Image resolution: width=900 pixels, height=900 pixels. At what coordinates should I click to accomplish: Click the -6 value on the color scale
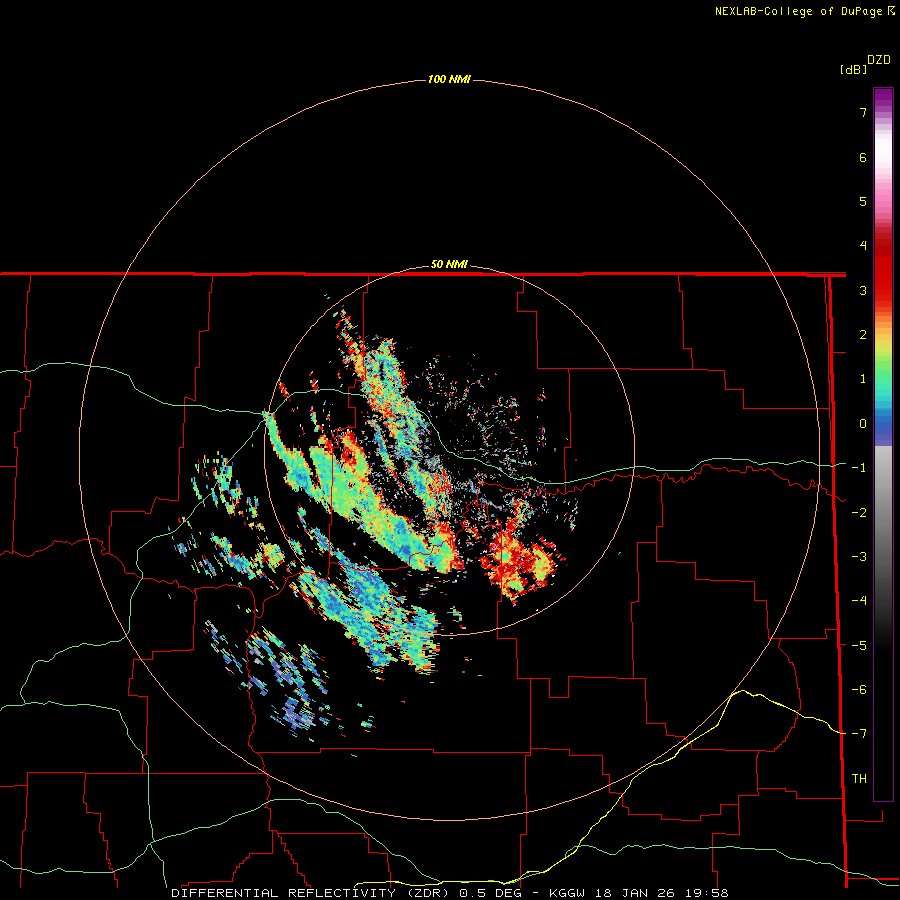coord(859,690)
